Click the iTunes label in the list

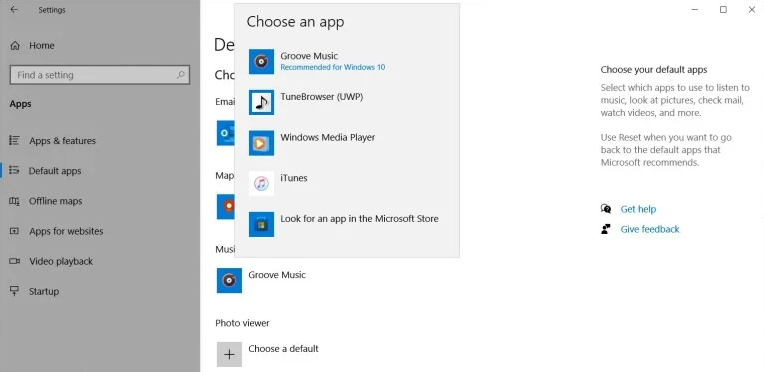[x=294, y=178]
